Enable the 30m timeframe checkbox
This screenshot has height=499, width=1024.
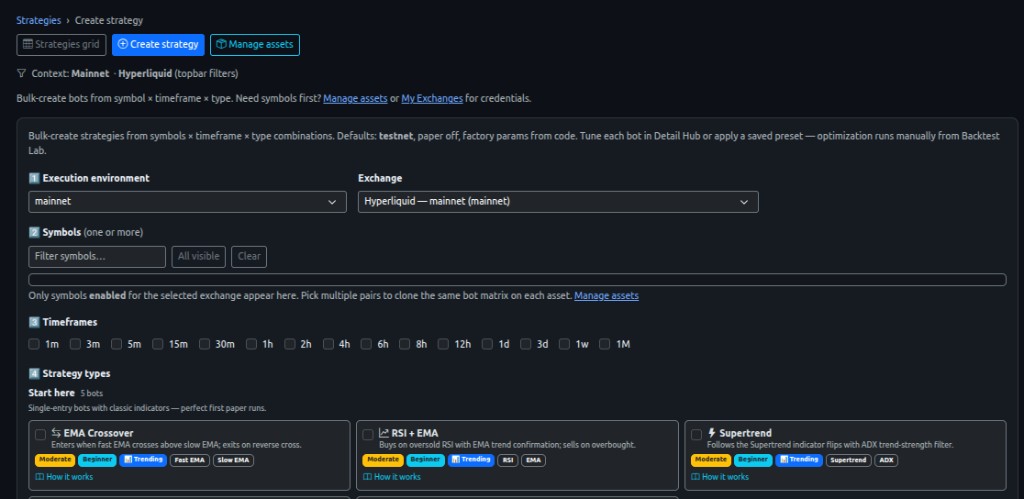tap(204, 344)
